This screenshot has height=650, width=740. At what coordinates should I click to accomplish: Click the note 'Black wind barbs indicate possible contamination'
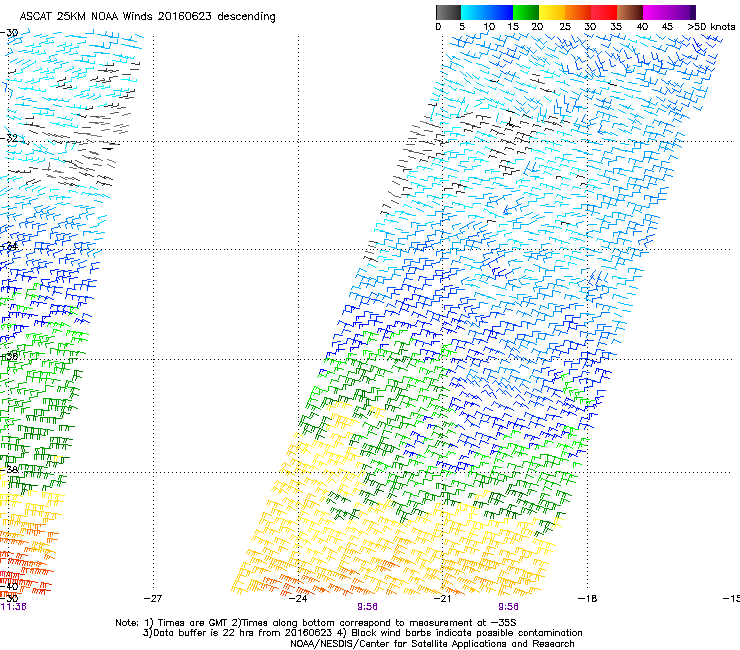click(466, 633)
